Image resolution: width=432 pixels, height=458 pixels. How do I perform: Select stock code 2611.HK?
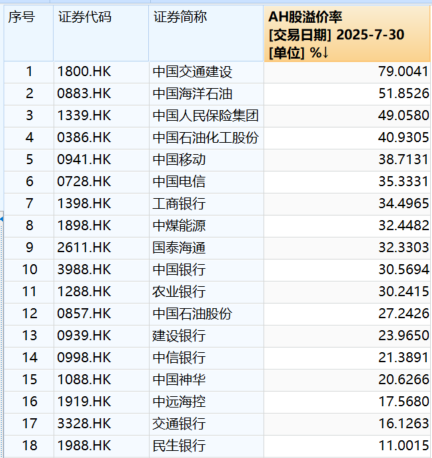coord(84,247)
